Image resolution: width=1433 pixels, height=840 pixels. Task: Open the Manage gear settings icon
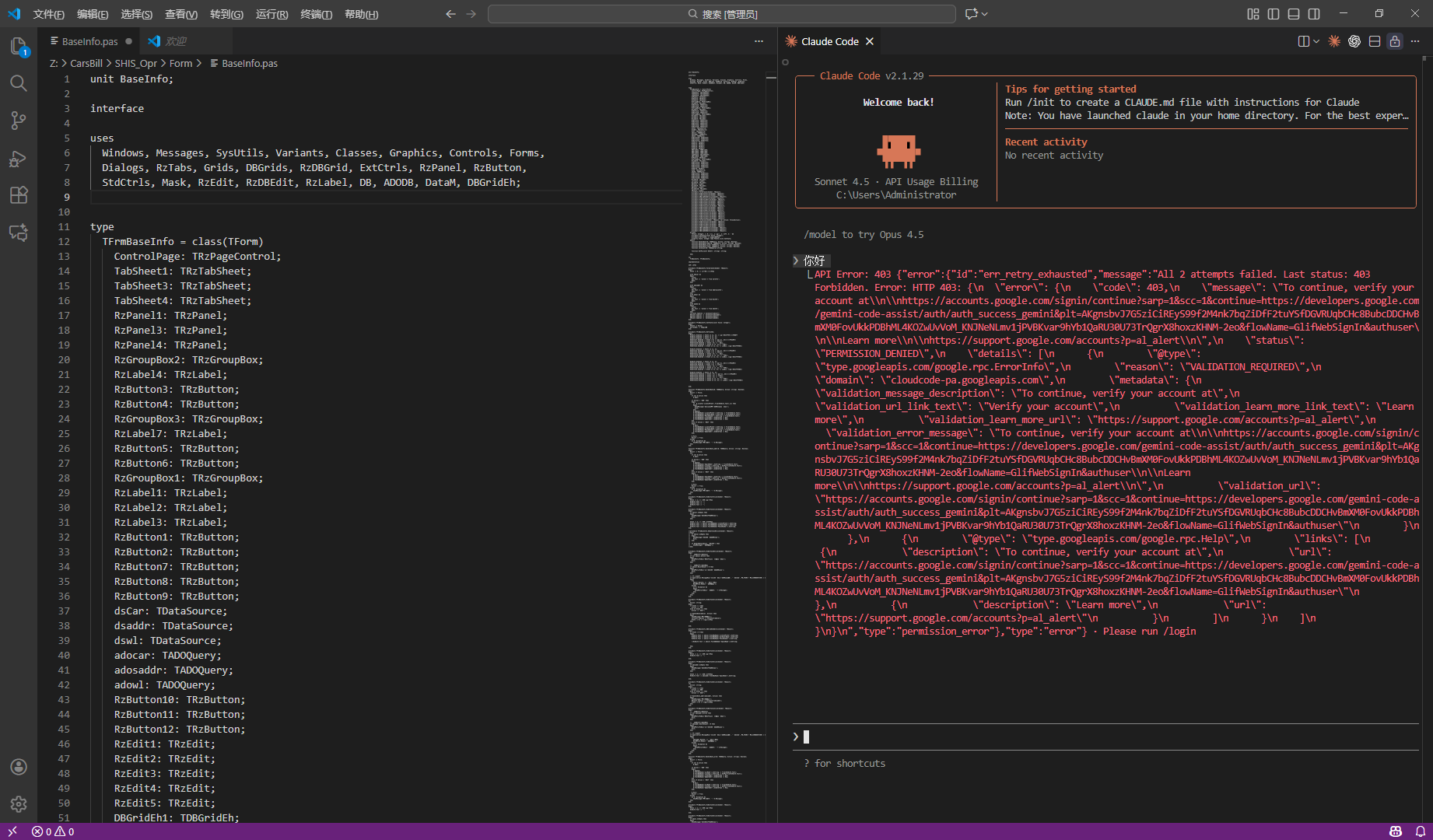click(x=19, y=804)
